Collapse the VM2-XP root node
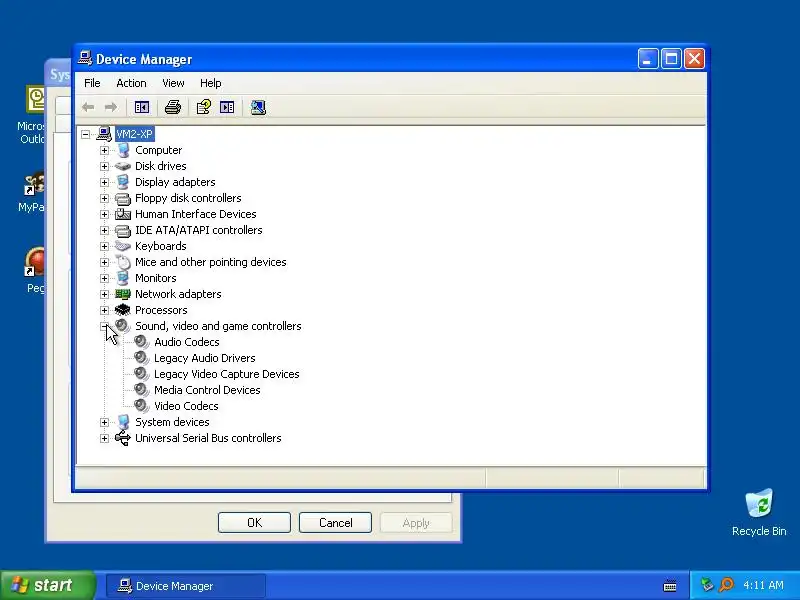This screenshot has width=800, height=600. tap(86, 134)
